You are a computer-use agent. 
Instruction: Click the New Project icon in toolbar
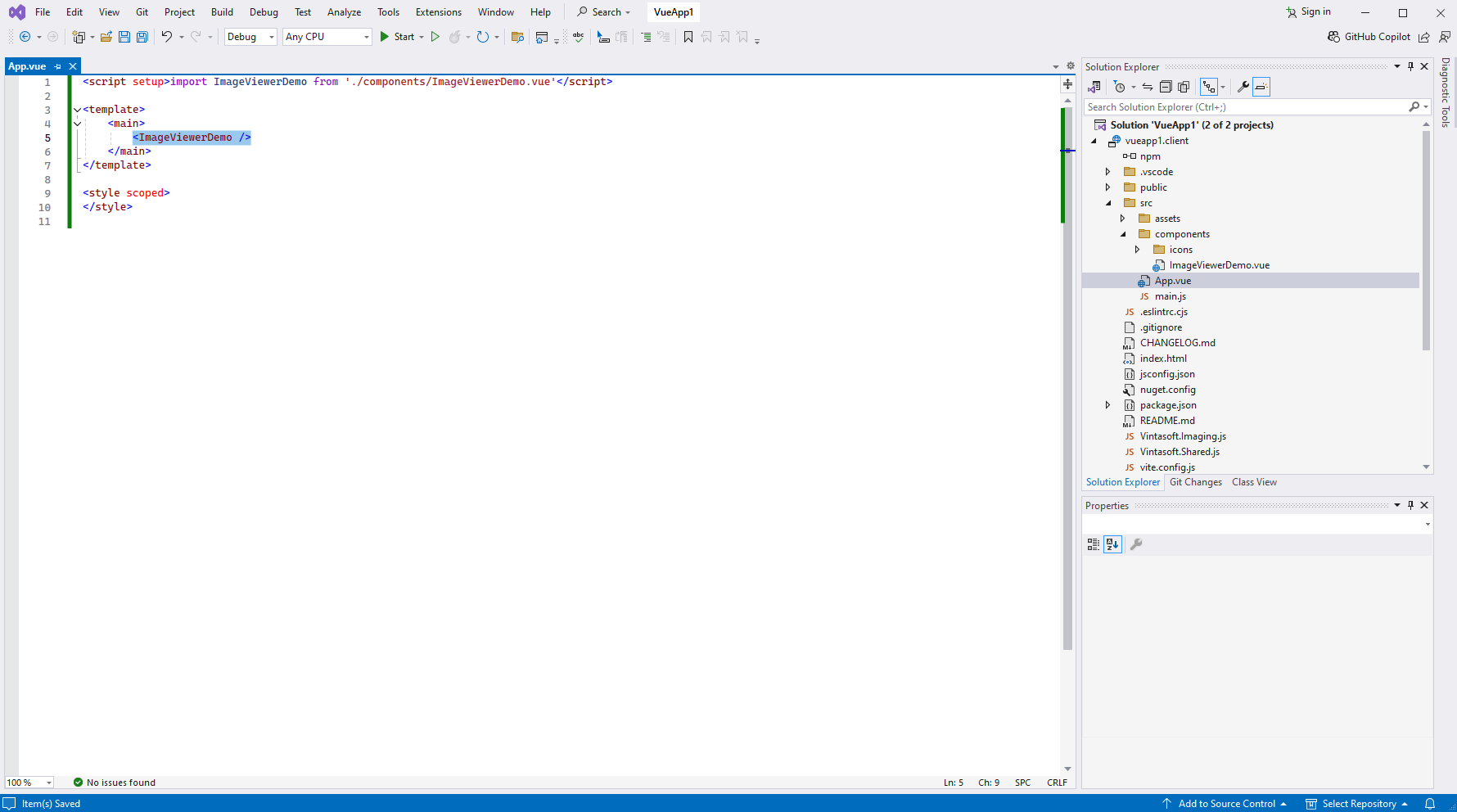pyautogui.click(x=79, y=37)
